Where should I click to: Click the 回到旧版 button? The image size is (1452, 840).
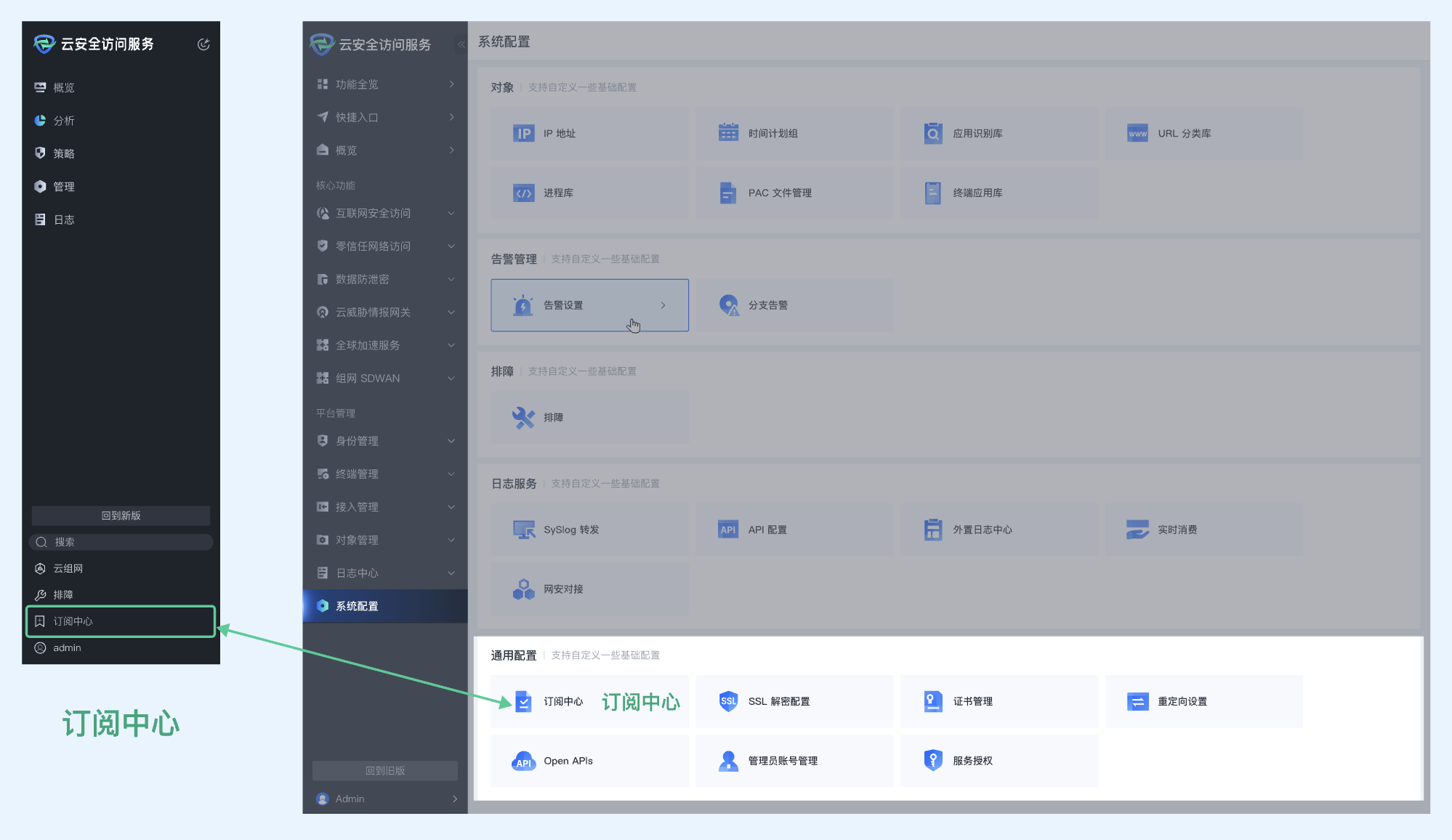point(385,770)
